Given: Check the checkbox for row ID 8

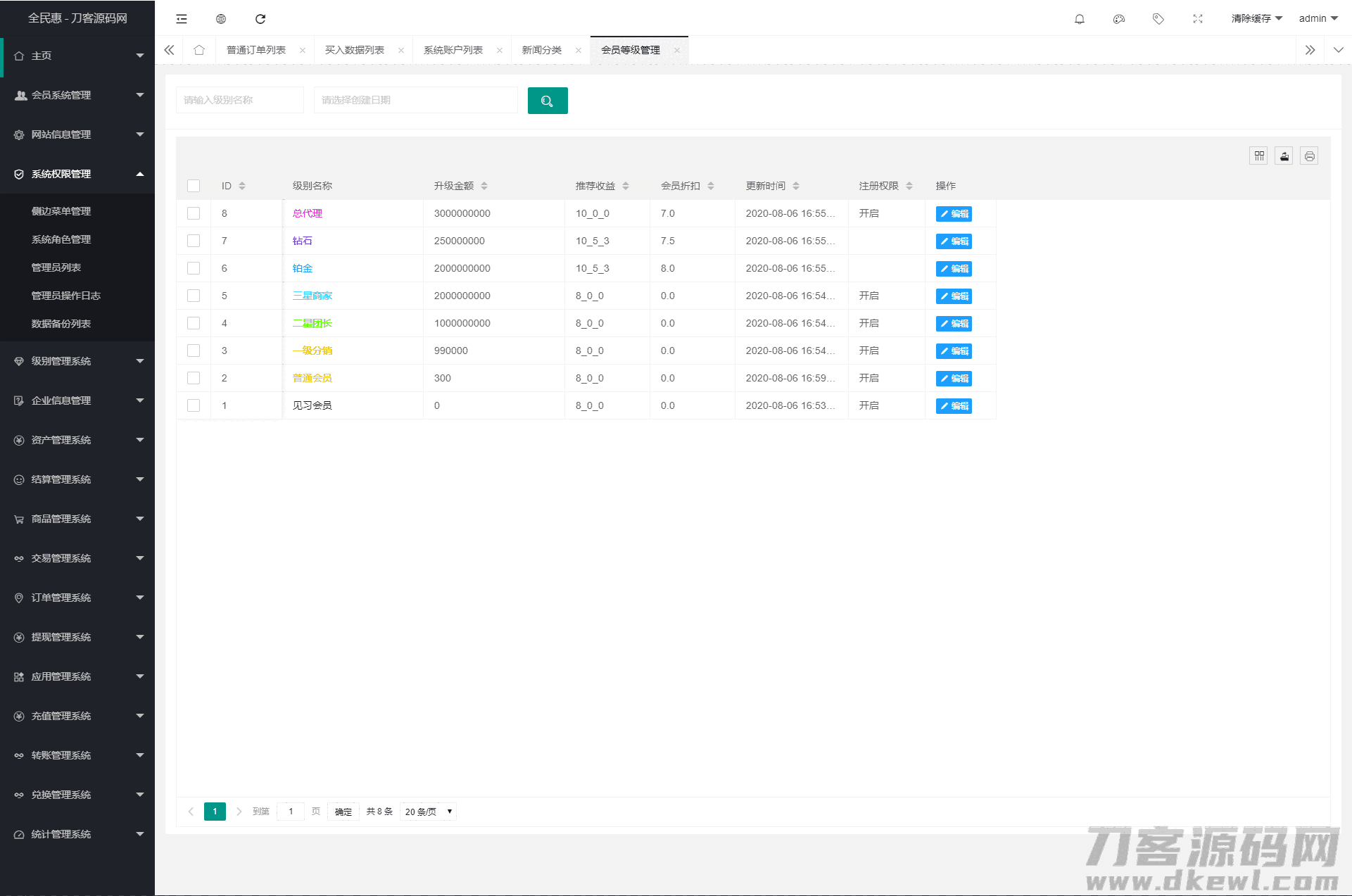Looking at the screenshot, I should [x=194, y=213].
